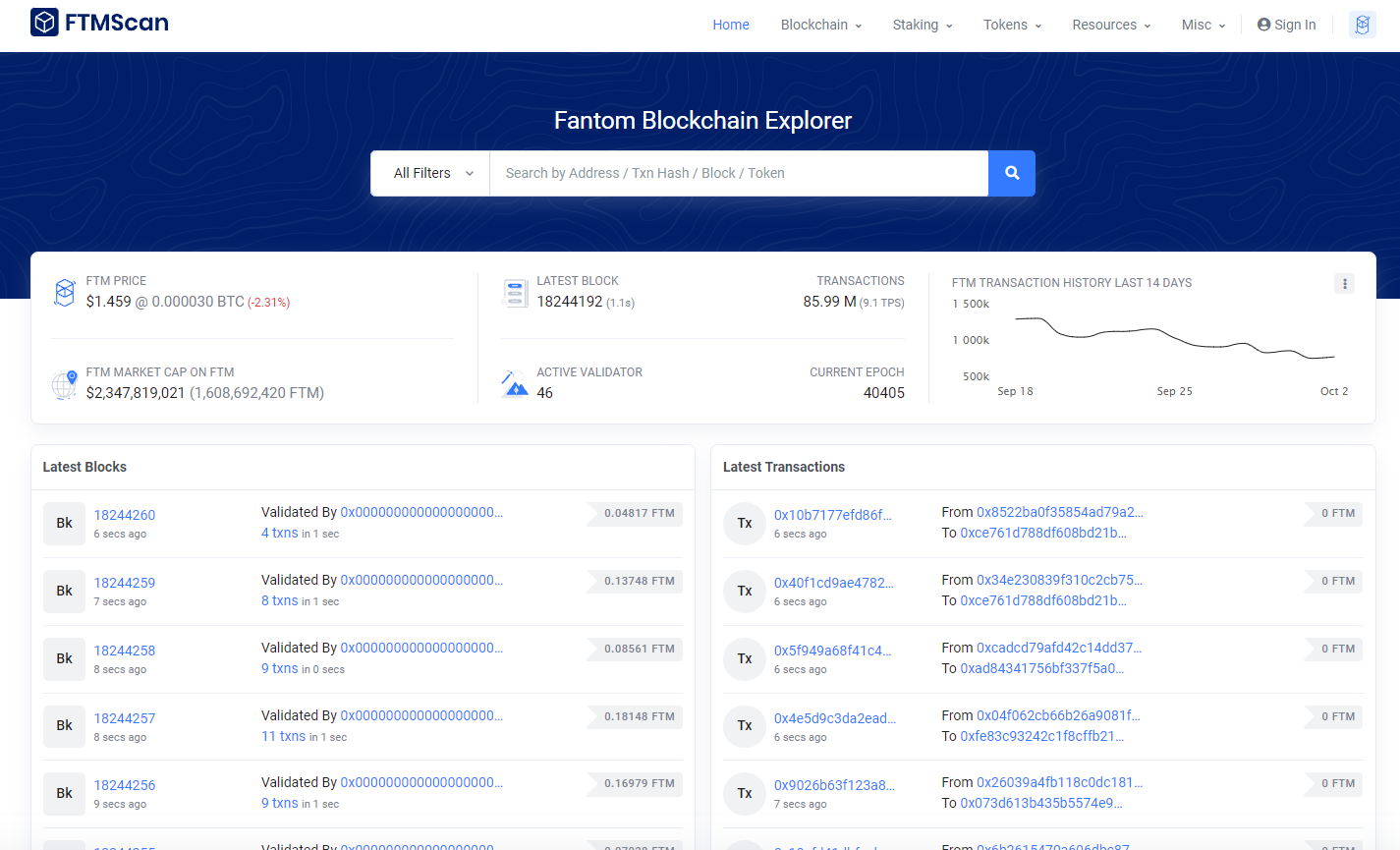Click the Tx icon for 0x10b7177efd86f

coord(745,524)
